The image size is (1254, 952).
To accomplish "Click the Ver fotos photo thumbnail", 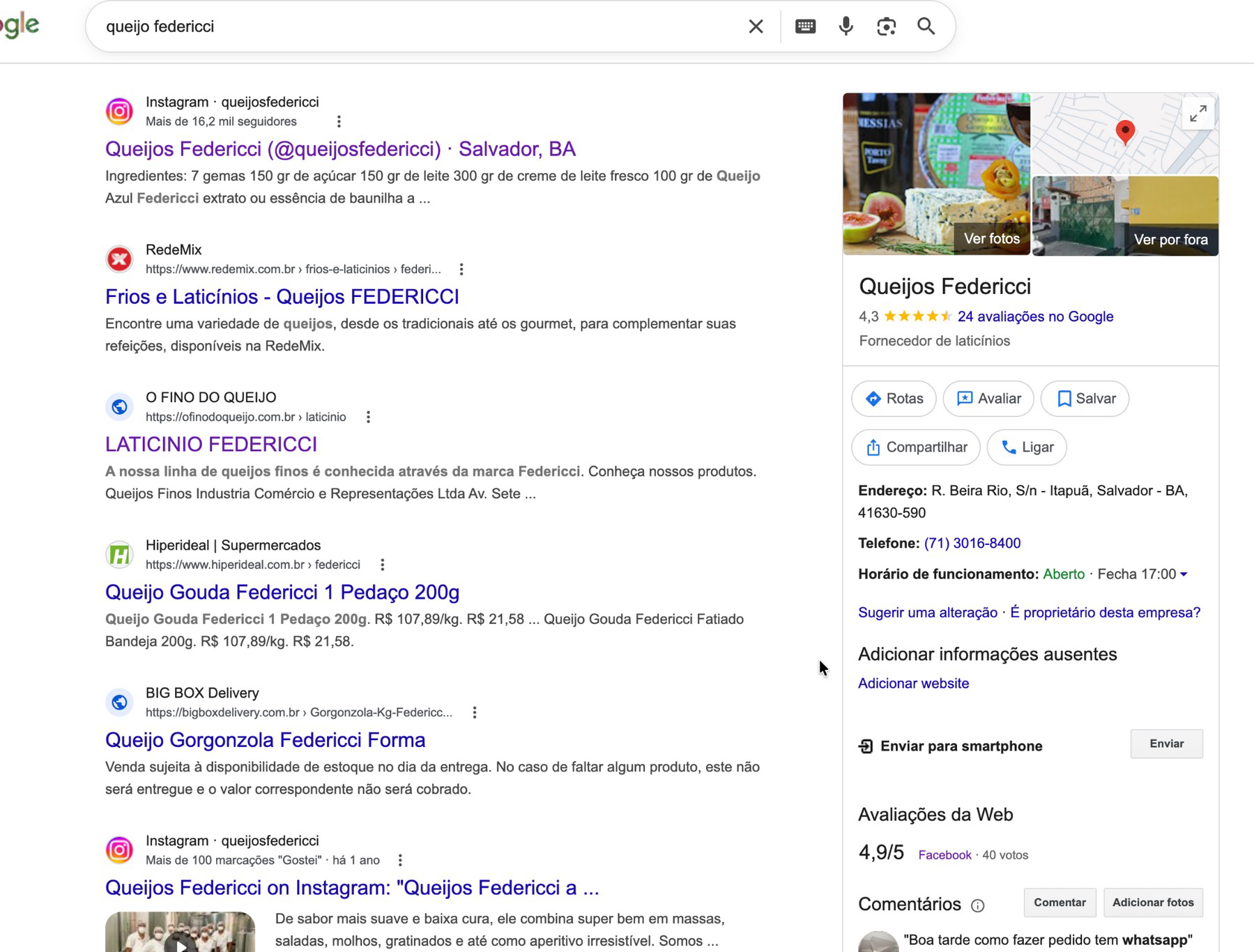I will click(x=936, y=174).
